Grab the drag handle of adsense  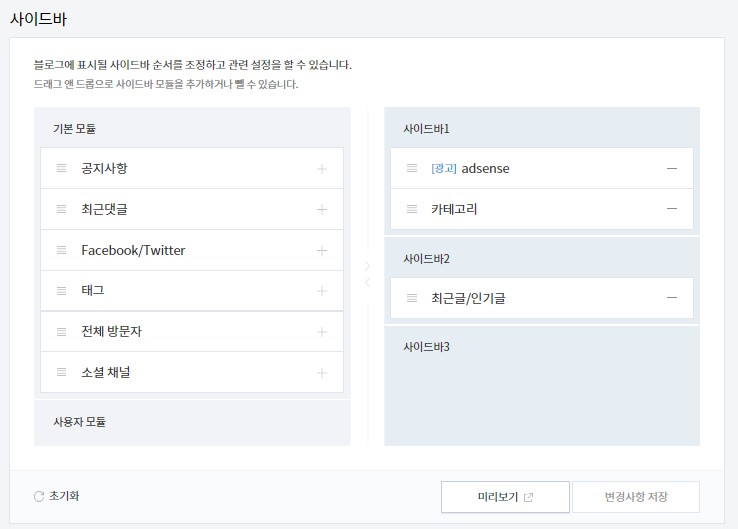(x=412, y=168)
